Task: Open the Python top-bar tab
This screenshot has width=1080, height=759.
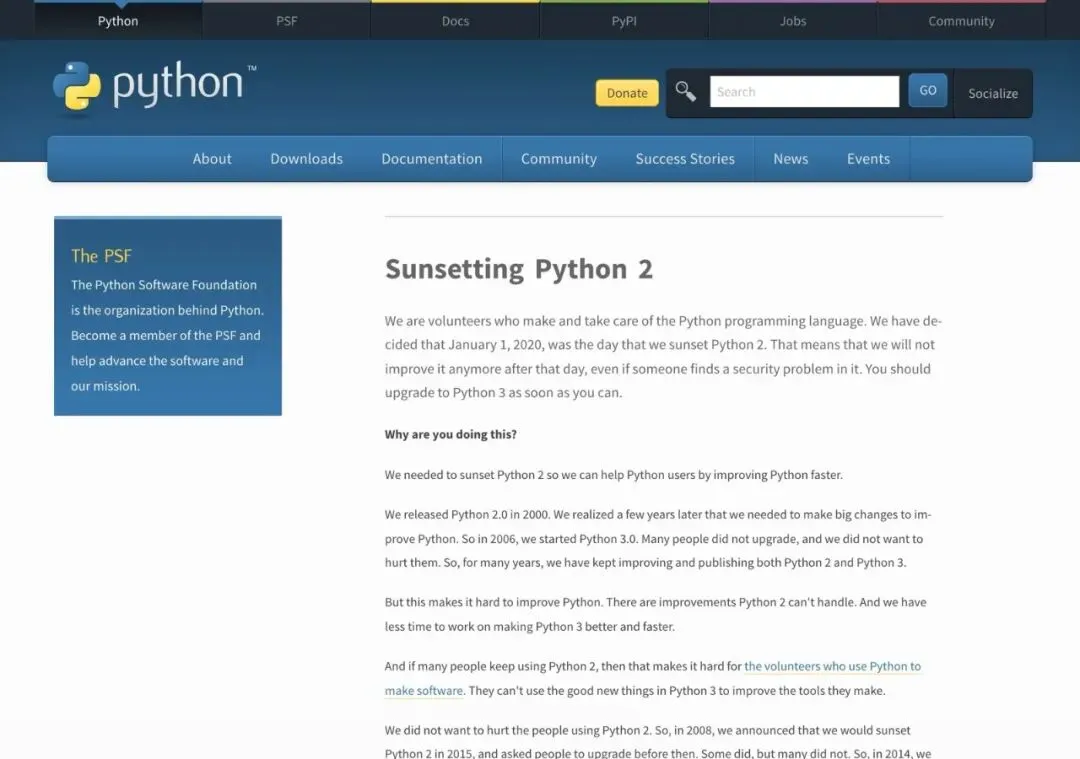Action: (x=118, y=21)
